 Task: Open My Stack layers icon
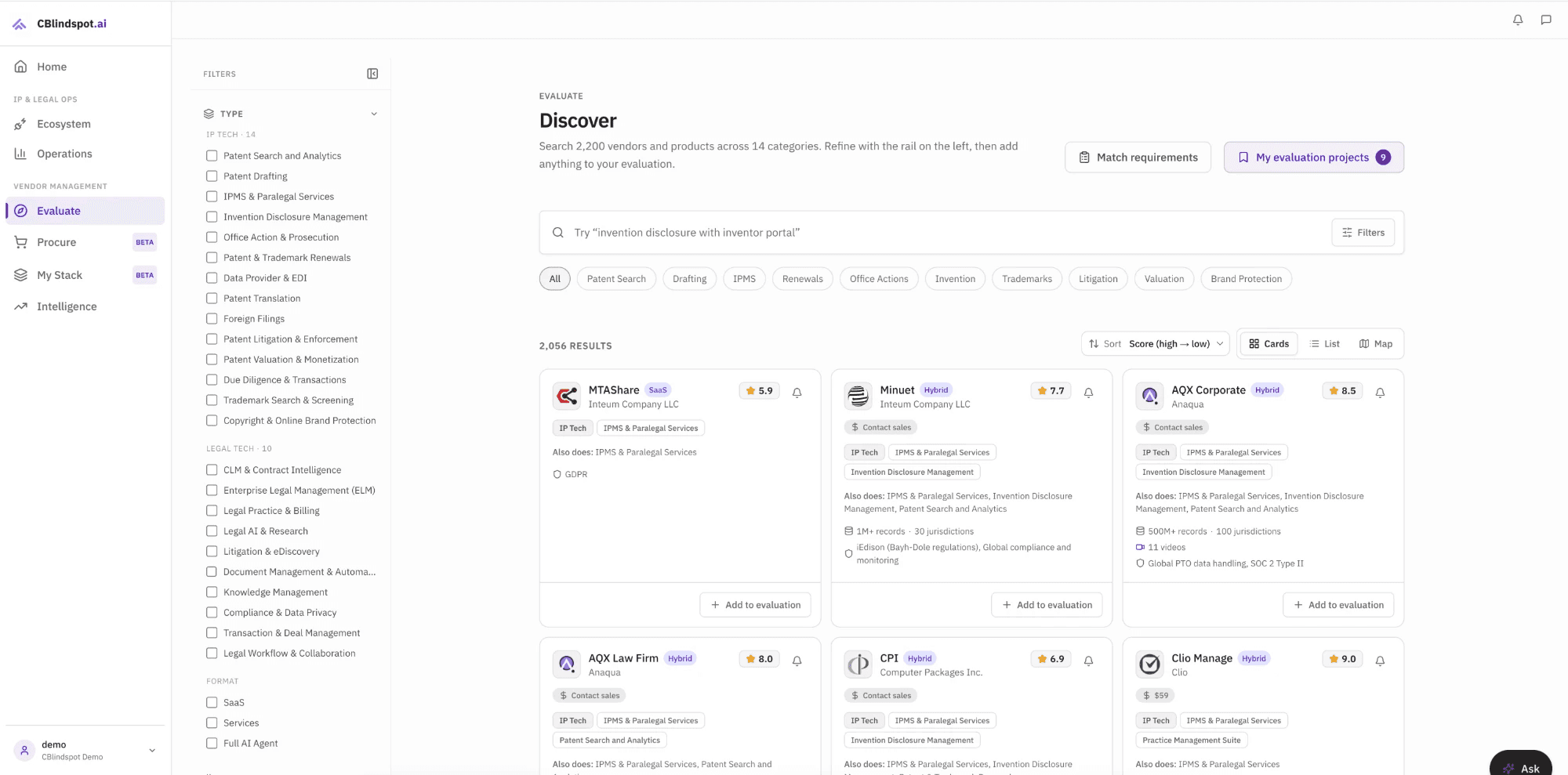pos(21,275)
